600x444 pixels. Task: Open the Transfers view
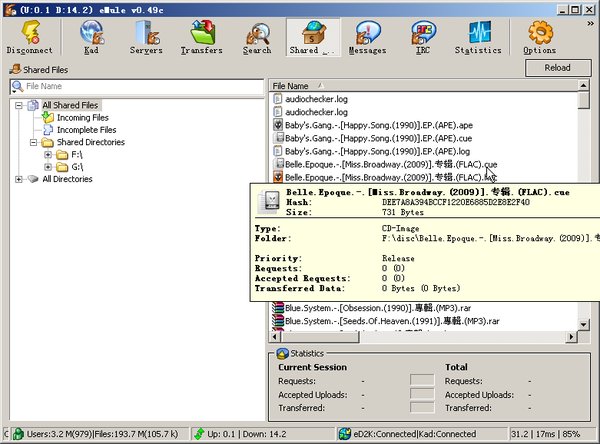(202, 37)
